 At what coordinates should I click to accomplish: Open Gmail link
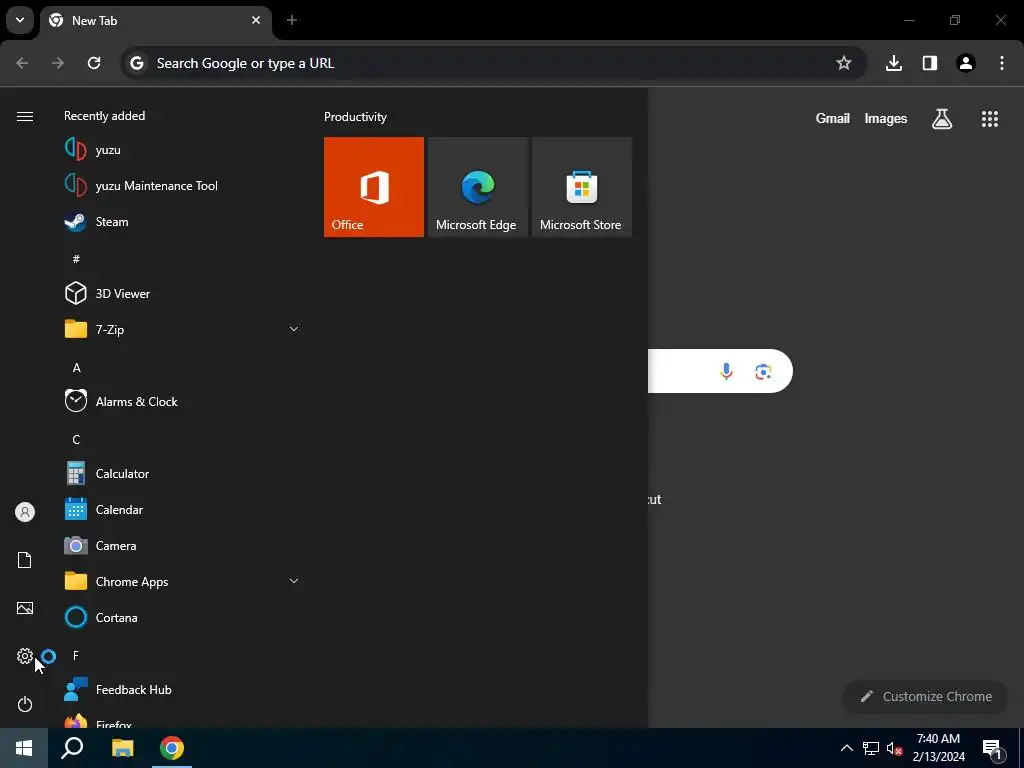point(833,118)
